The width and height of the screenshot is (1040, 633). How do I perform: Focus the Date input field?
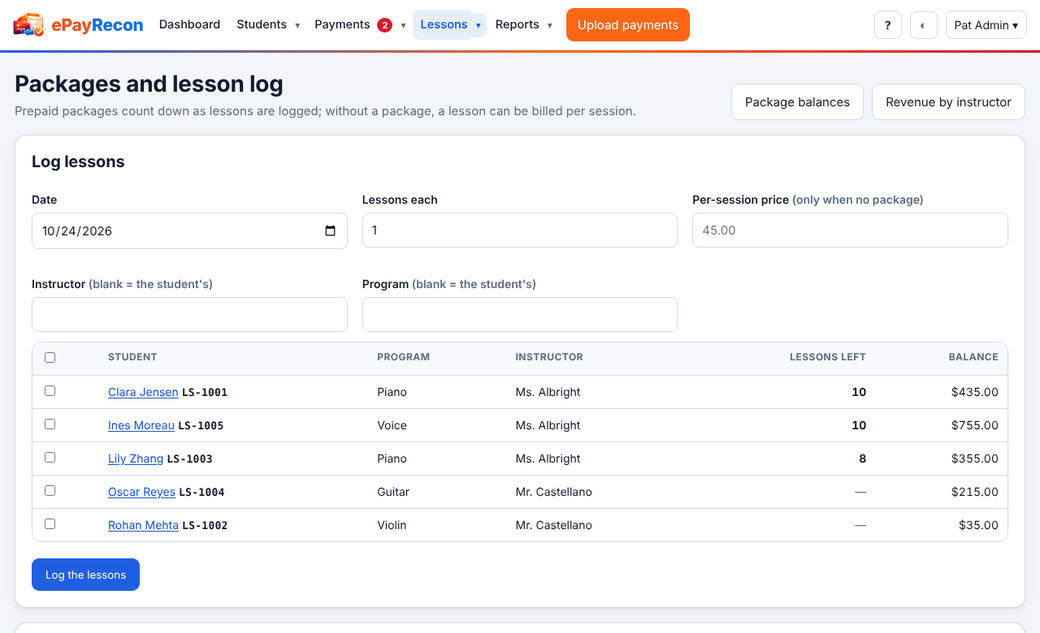[190, 231]
